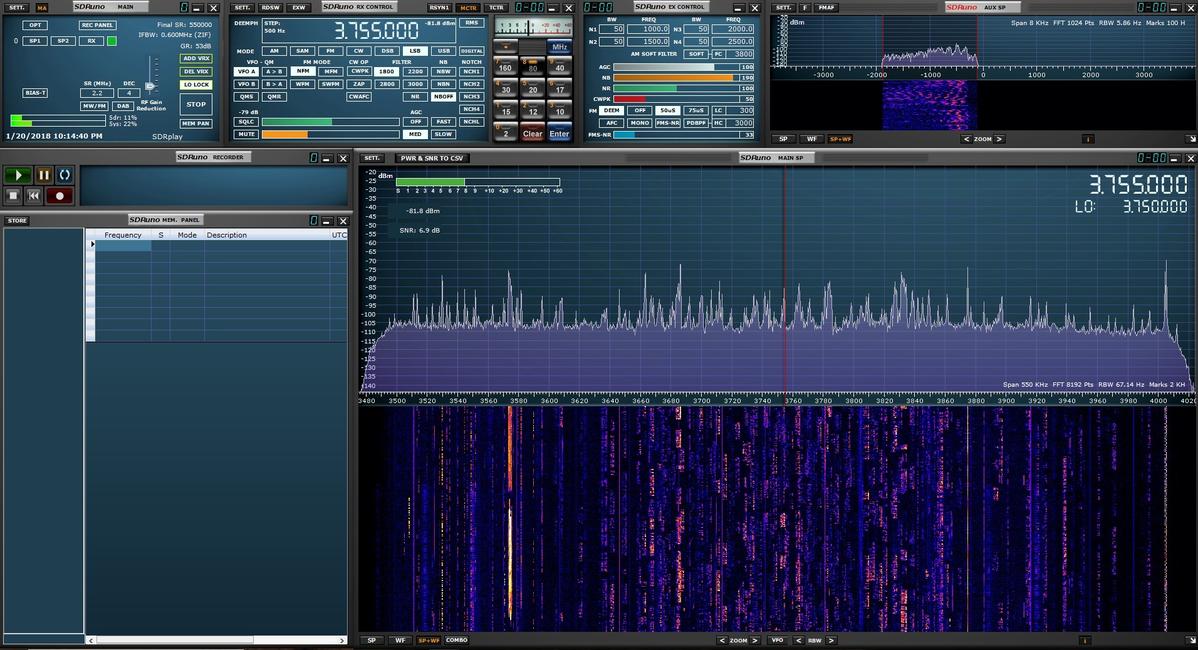Zoom in Aux SP with the right arrow
The width and height of the screenshot is (1198, 650).
pyautogui.click(x=999, y=139)
